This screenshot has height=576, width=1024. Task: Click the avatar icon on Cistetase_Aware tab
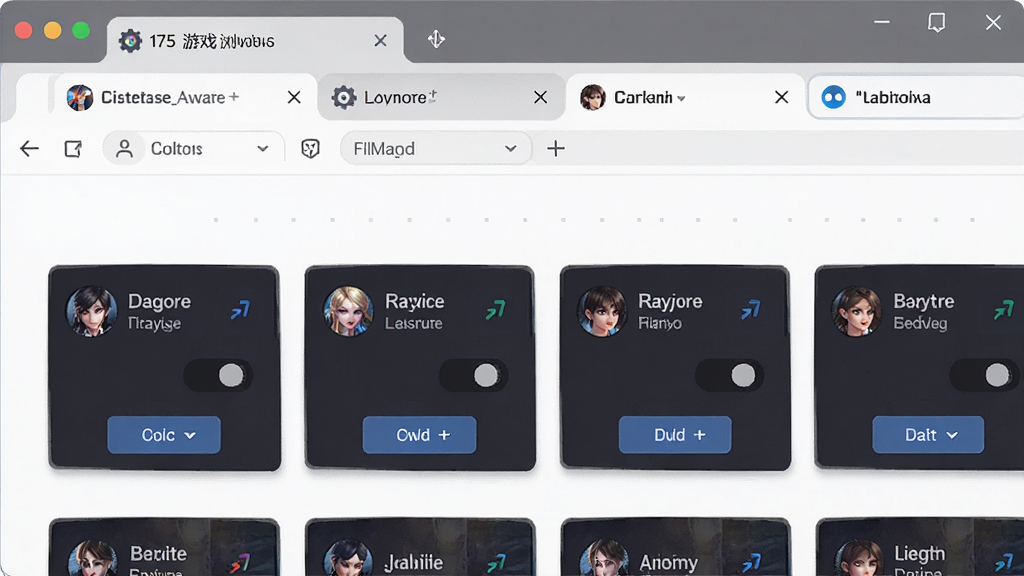coord(80,98)
